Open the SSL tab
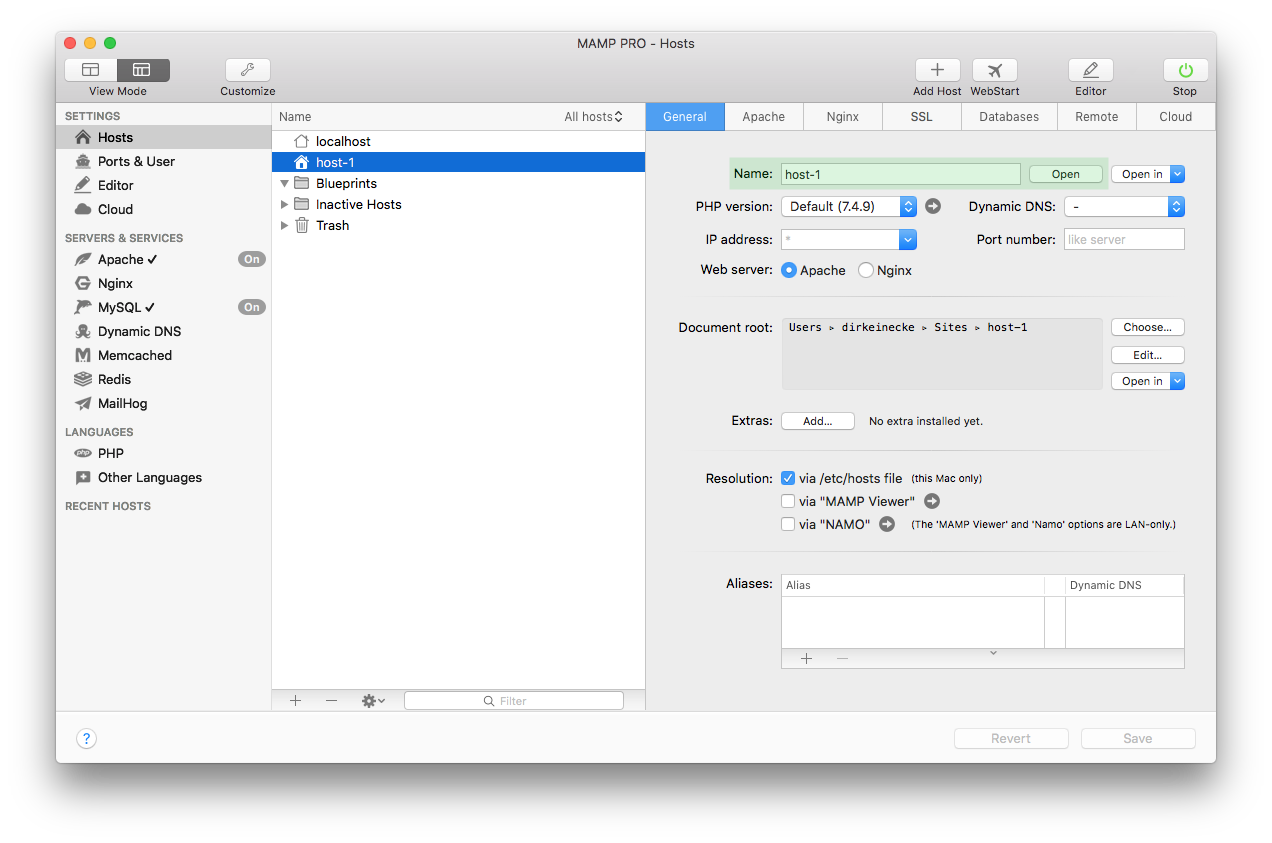The width and height of the screenshot is (1272, 843). [x=921, y=116]
